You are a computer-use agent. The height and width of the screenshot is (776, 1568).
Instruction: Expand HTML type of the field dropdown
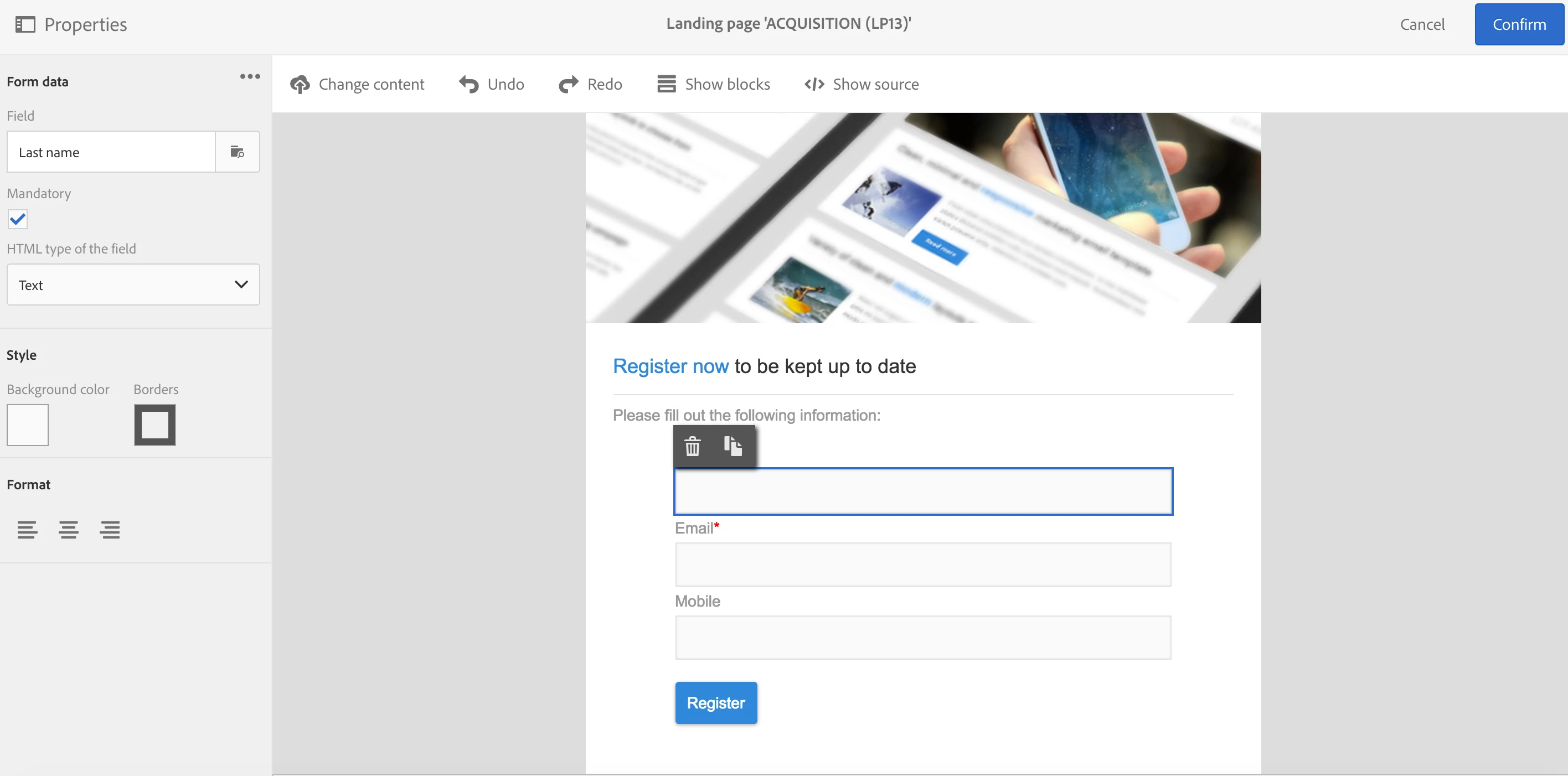pyautogui.click(x=133, y=285)
